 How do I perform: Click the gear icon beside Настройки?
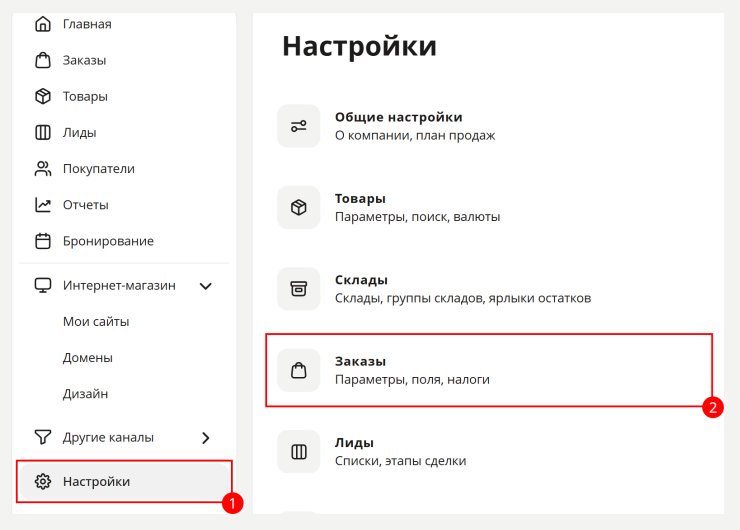[x=43, y=481]
